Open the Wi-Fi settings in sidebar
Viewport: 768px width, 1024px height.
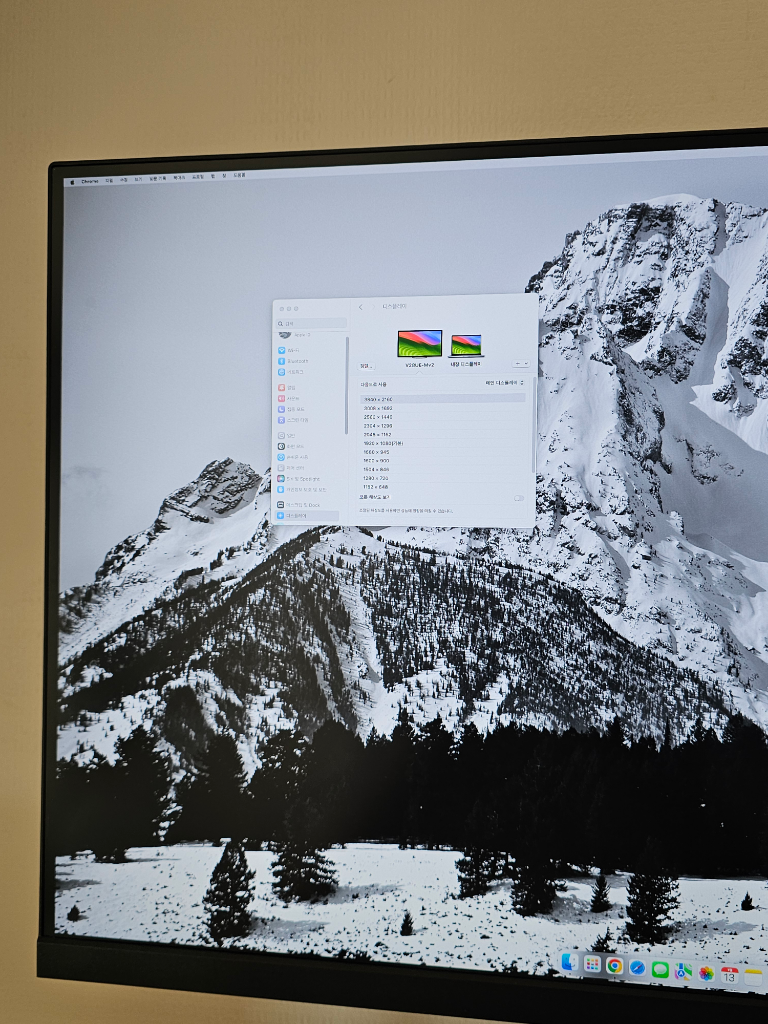point(293,350)
